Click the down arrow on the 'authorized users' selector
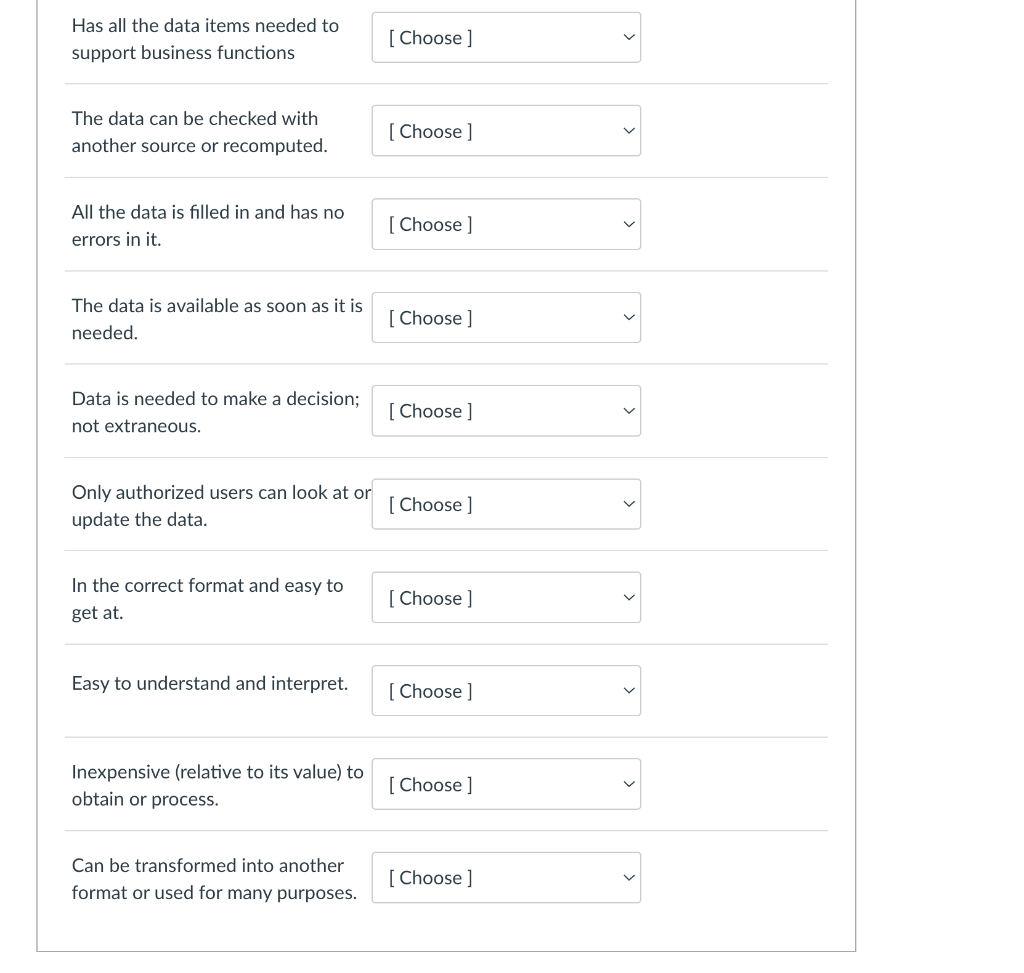 click(628, 504)
